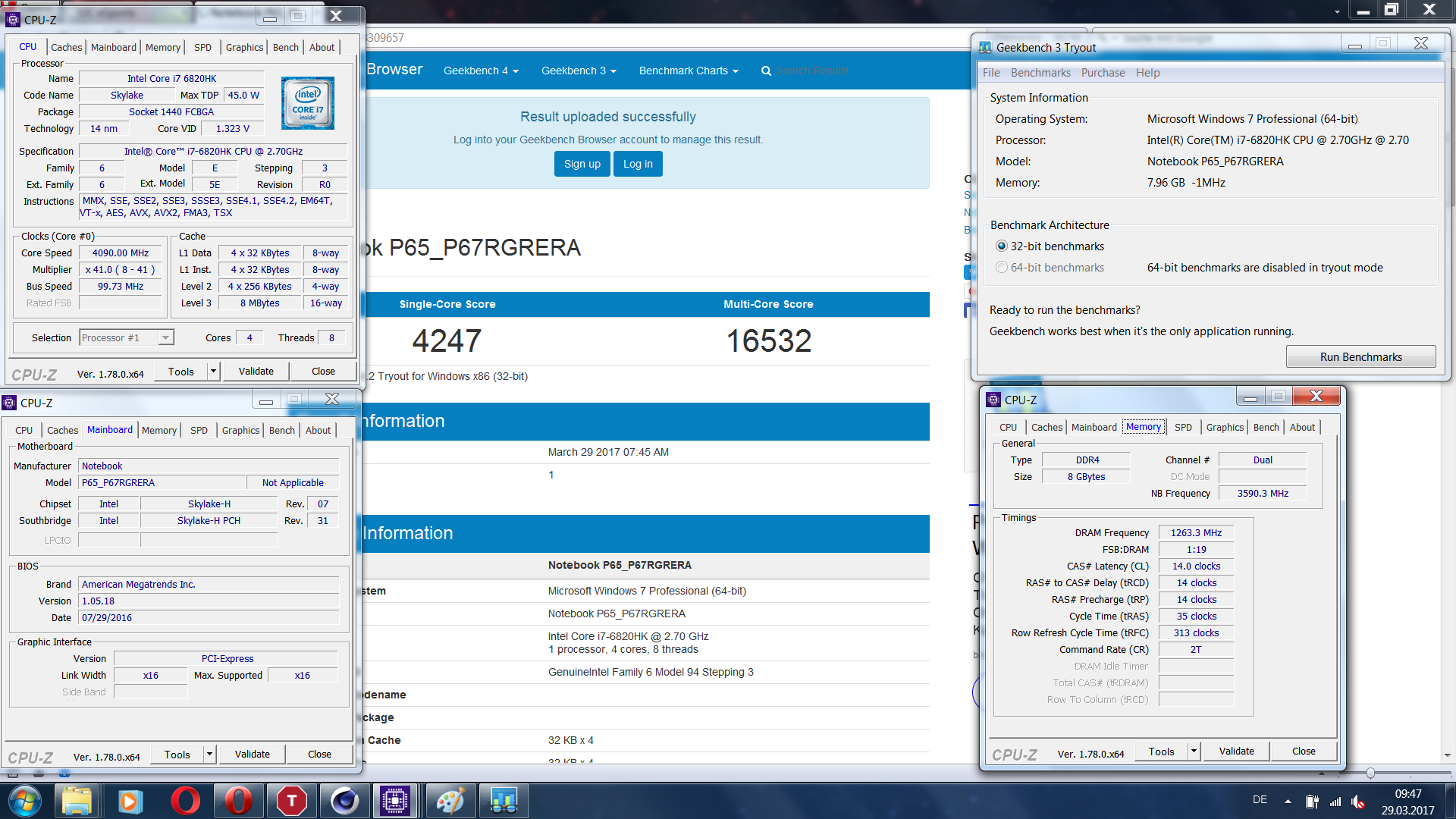Open the blue sphere taskbar application icon
Image resolution: width=1456 pixels, height=819 pixels.
coord(344,801)
